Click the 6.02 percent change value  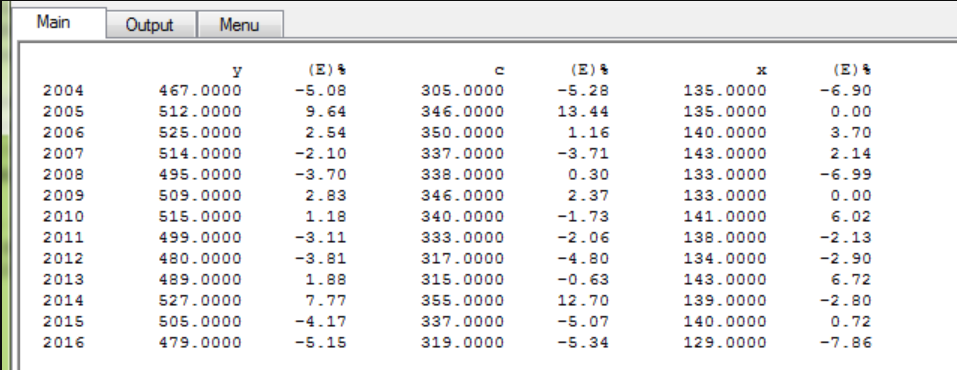[851, 217]
